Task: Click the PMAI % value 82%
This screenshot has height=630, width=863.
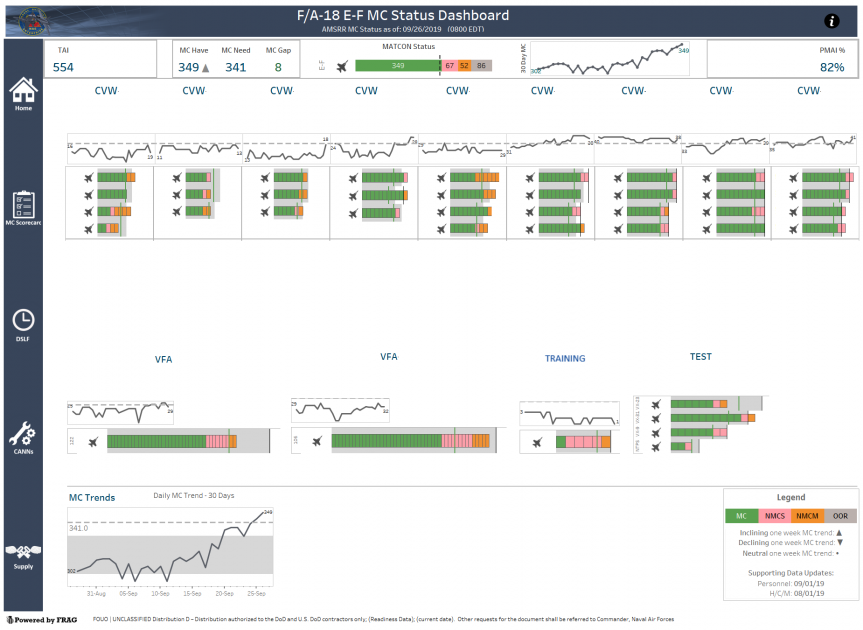Action: [x=832, y=67]
